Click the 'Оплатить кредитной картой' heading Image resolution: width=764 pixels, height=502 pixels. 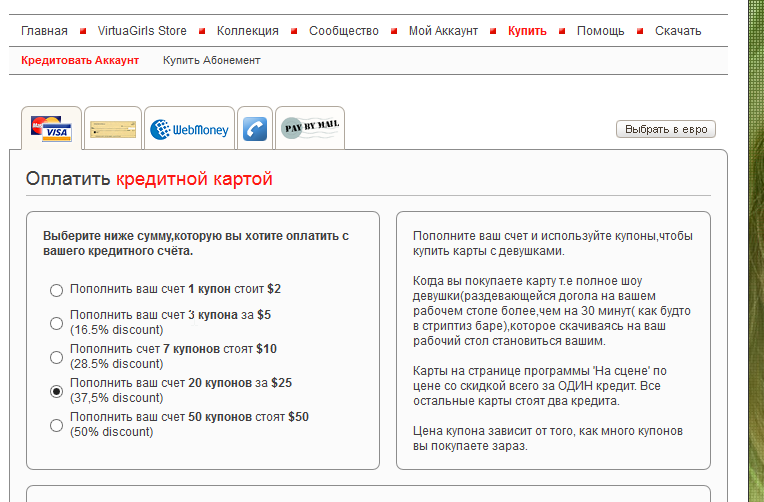pyautogui.click(x=149, y=179)
